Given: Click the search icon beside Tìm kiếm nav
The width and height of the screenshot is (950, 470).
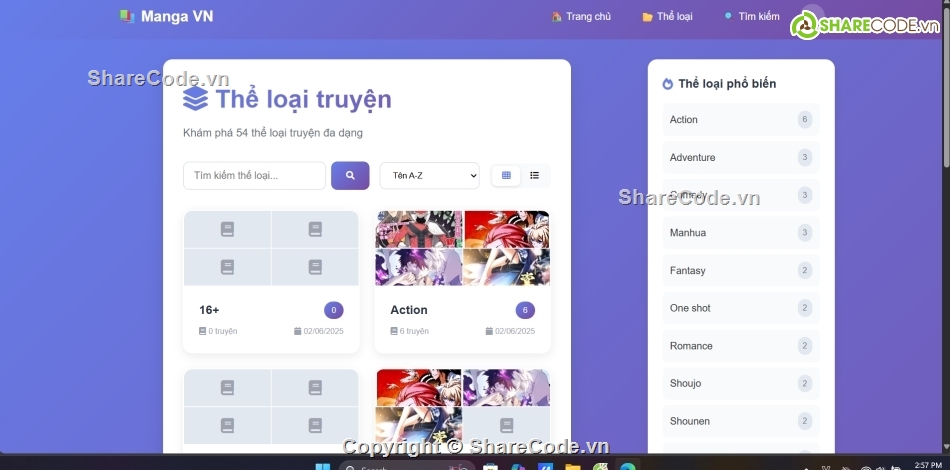Looking at the screenshot, I should tap(728, 16).
